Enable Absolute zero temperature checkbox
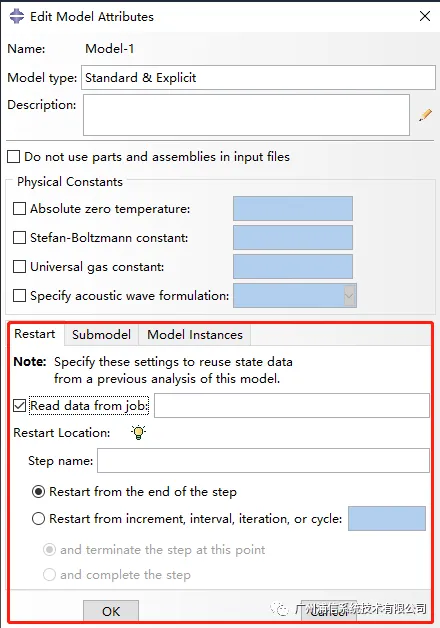 click(x=19, y=209)
